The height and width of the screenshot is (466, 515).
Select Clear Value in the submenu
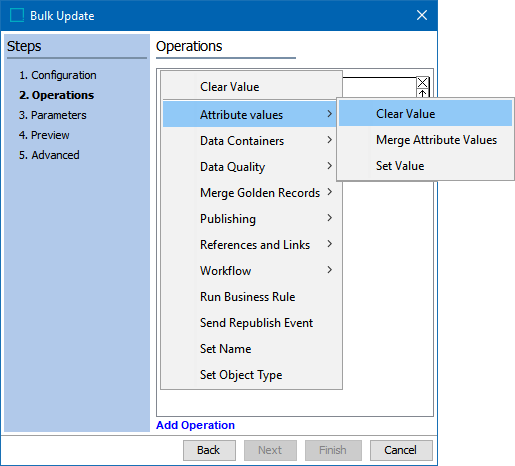coord(425,114)
